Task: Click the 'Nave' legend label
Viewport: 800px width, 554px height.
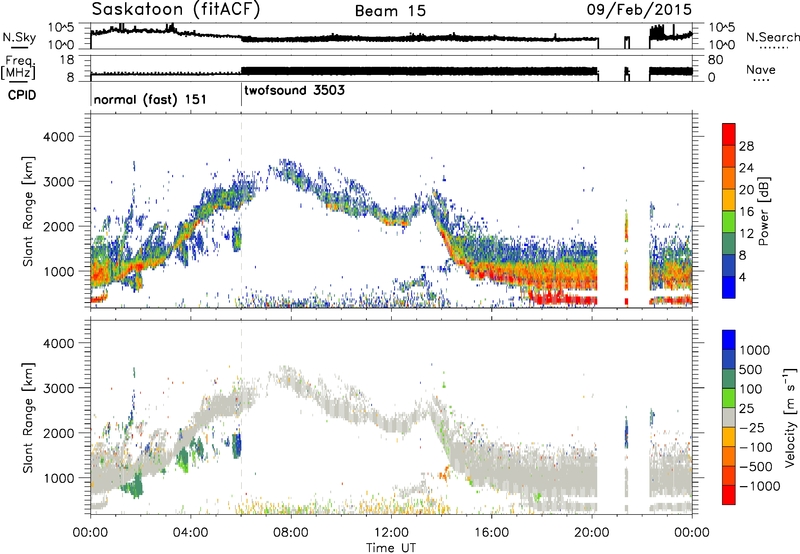Action: point(760,70)
